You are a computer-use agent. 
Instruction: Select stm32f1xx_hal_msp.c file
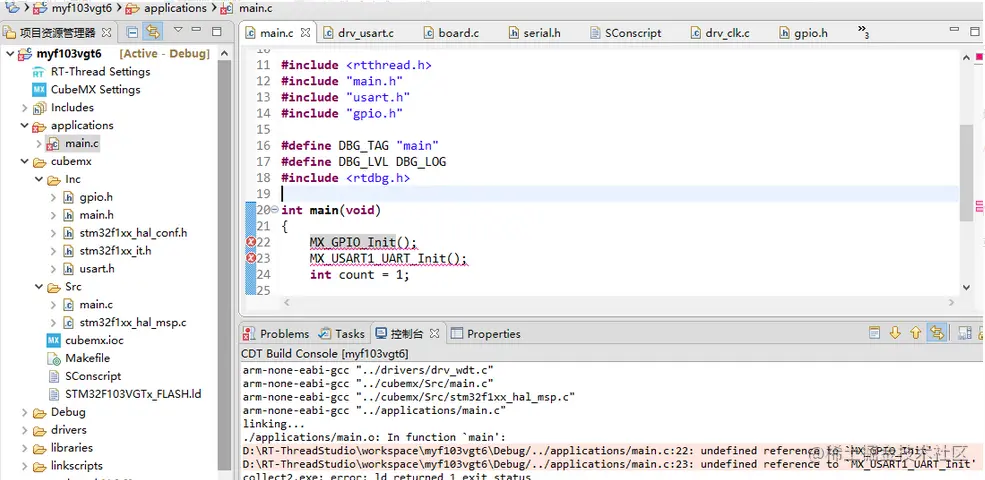click(133, 323)
